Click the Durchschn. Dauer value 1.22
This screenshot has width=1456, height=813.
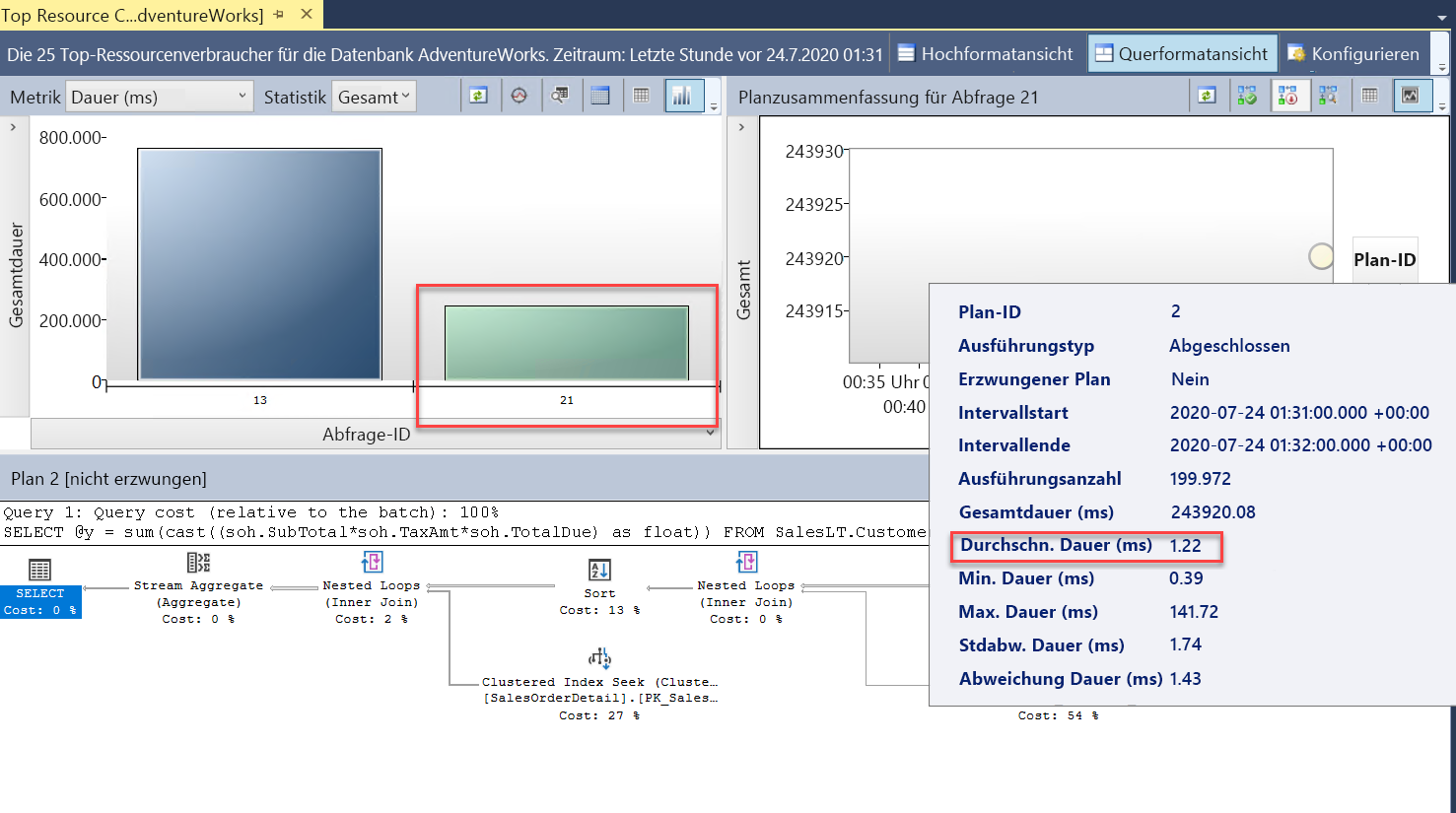tap(1185, 546)
